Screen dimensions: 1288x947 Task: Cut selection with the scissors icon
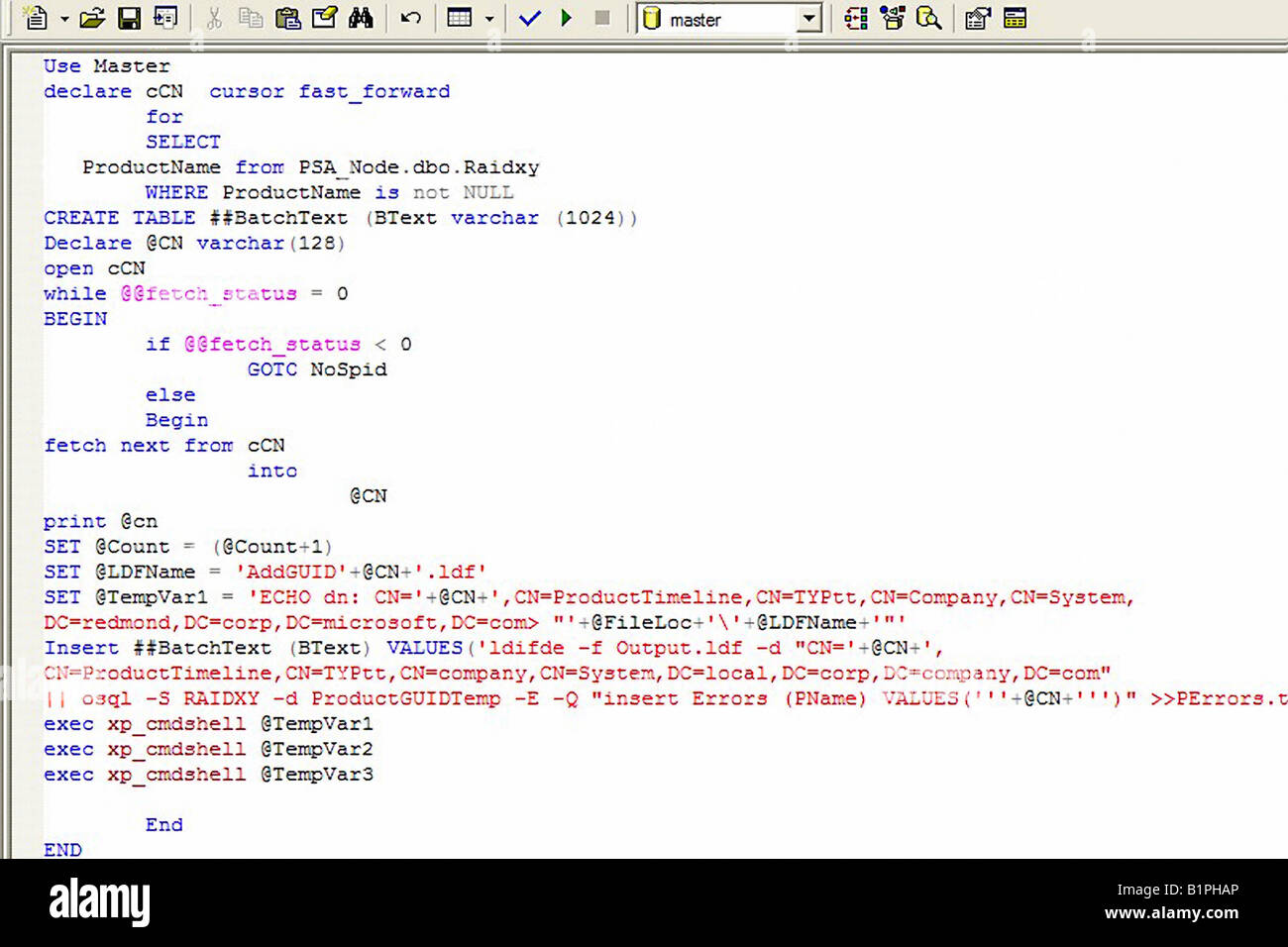[214, 18]
